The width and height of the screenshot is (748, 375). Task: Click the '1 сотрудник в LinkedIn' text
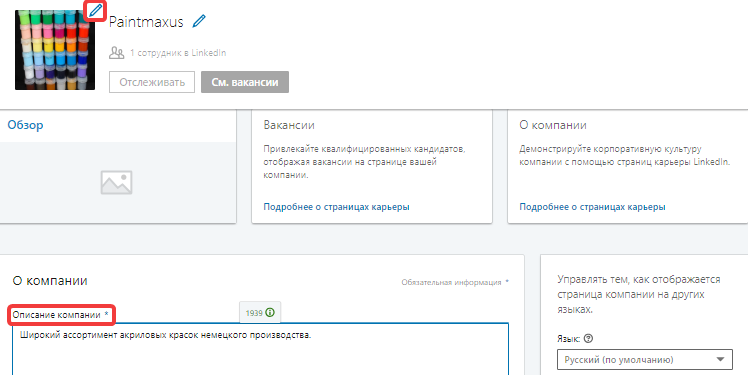[178, 53]
